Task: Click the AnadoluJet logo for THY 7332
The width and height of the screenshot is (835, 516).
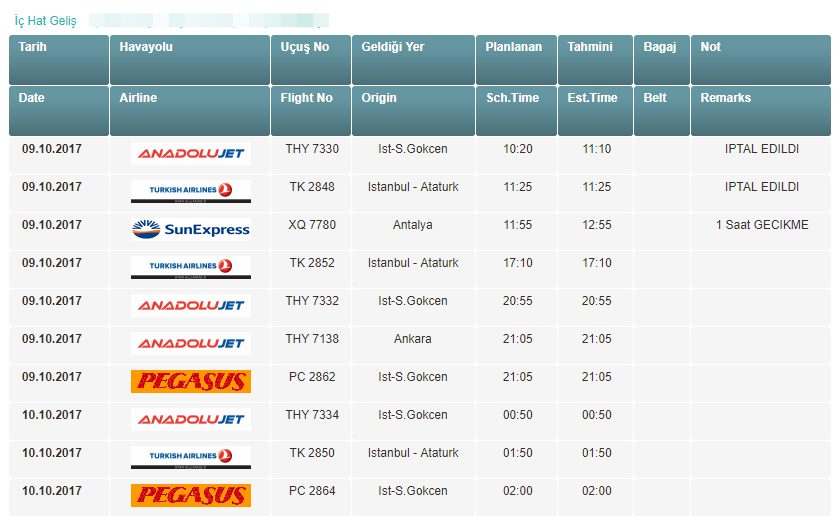Action: coord(191,306)
